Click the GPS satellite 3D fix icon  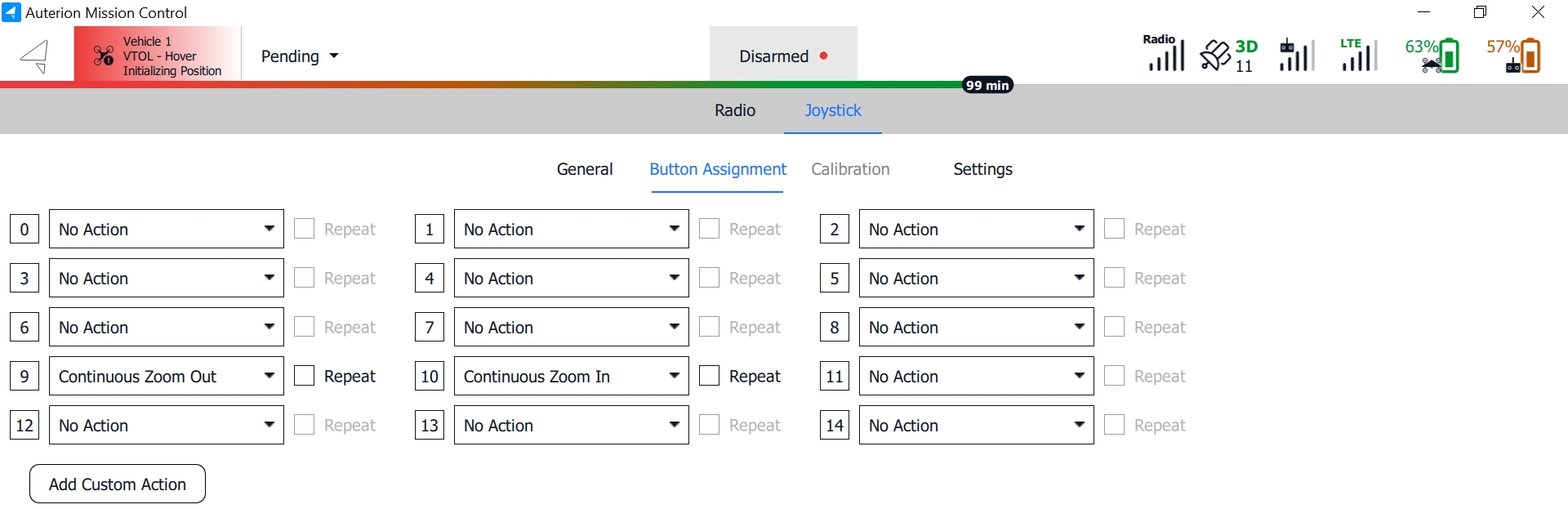tap(1228, 56)
